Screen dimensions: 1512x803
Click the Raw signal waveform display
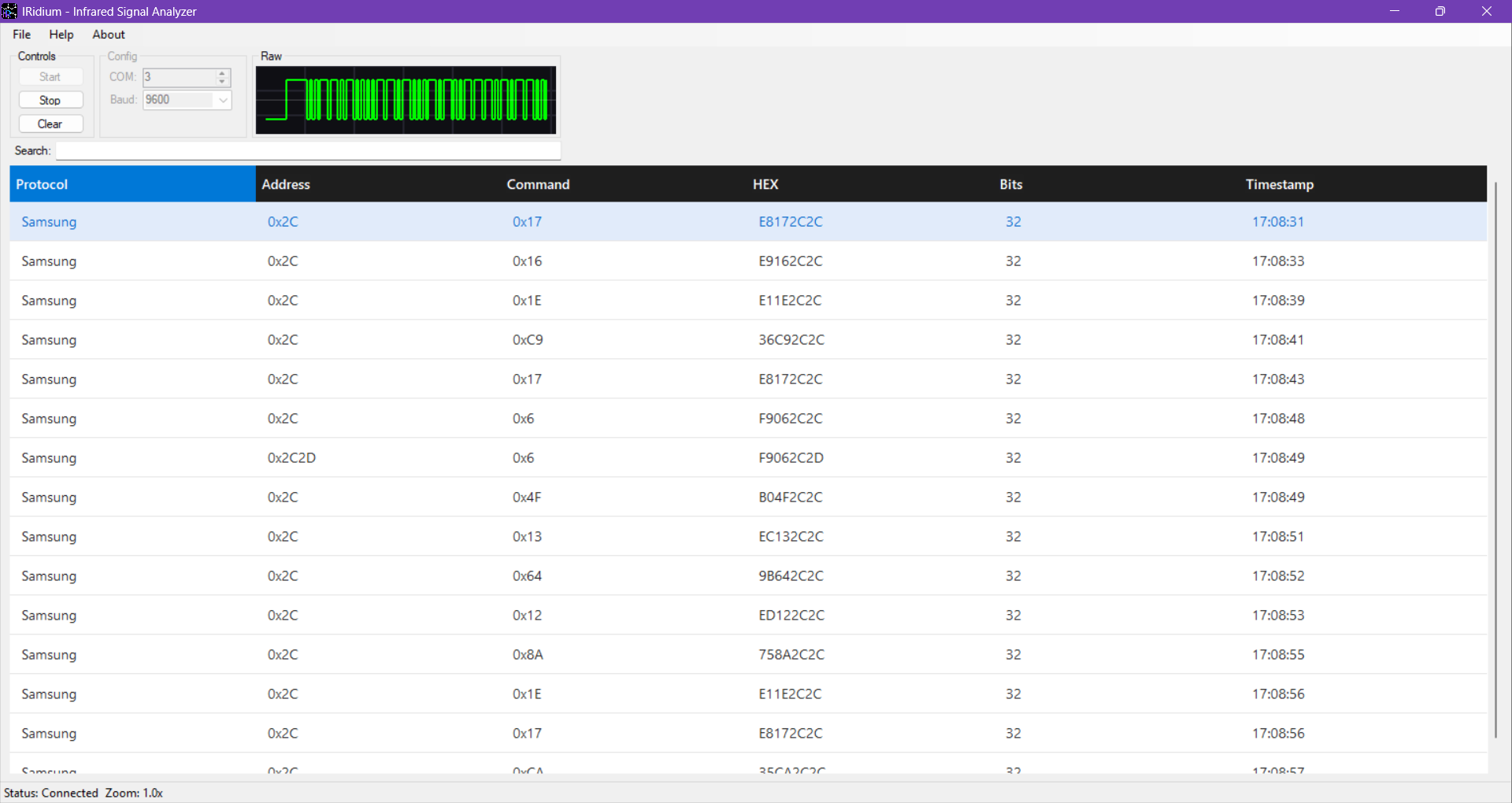(406, 100)
